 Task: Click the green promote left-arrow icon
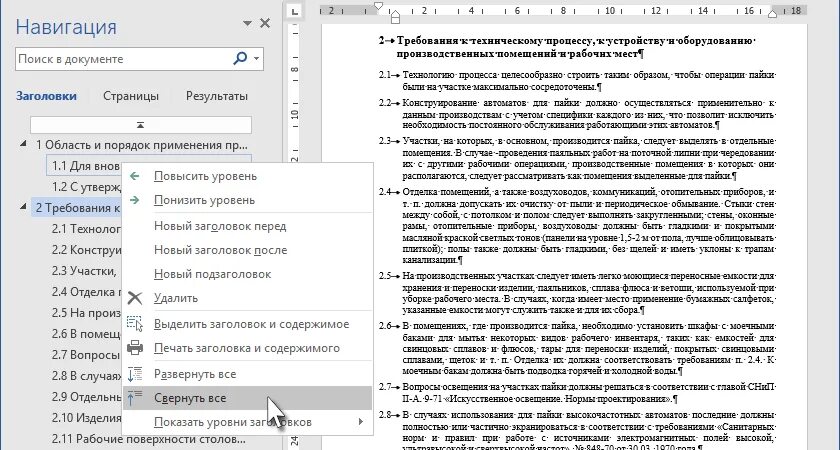pyautogui.click(x=134, y=176)
